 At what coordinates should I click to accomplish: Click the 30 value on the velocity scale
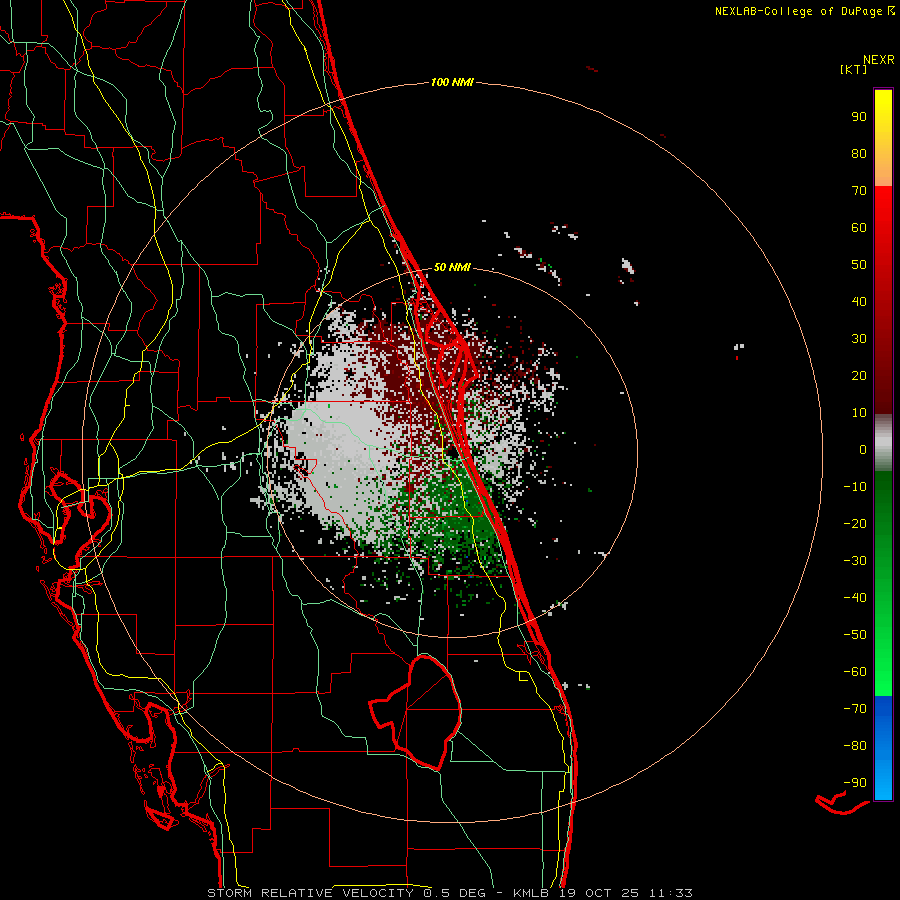coord(859,339)
